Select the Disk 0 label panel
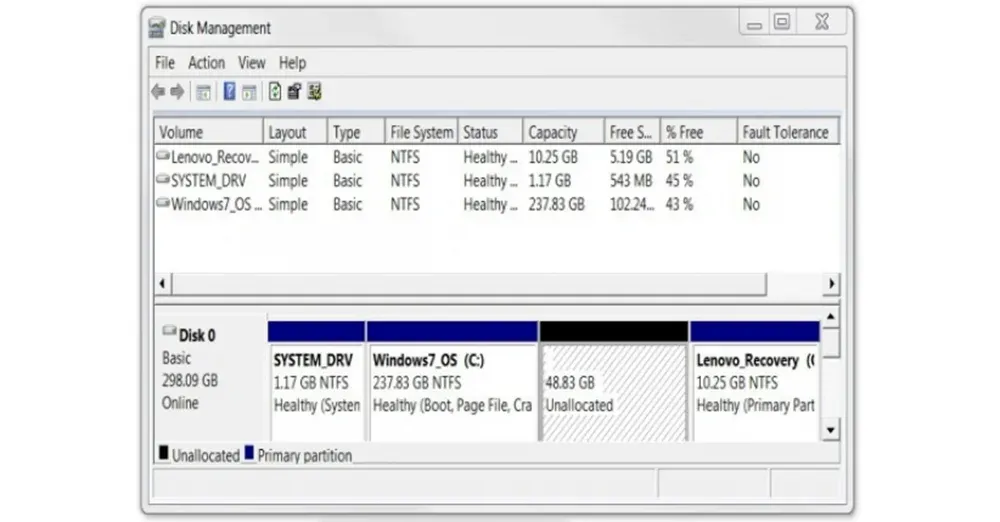The image size is (1000, 522). (210, 378)
